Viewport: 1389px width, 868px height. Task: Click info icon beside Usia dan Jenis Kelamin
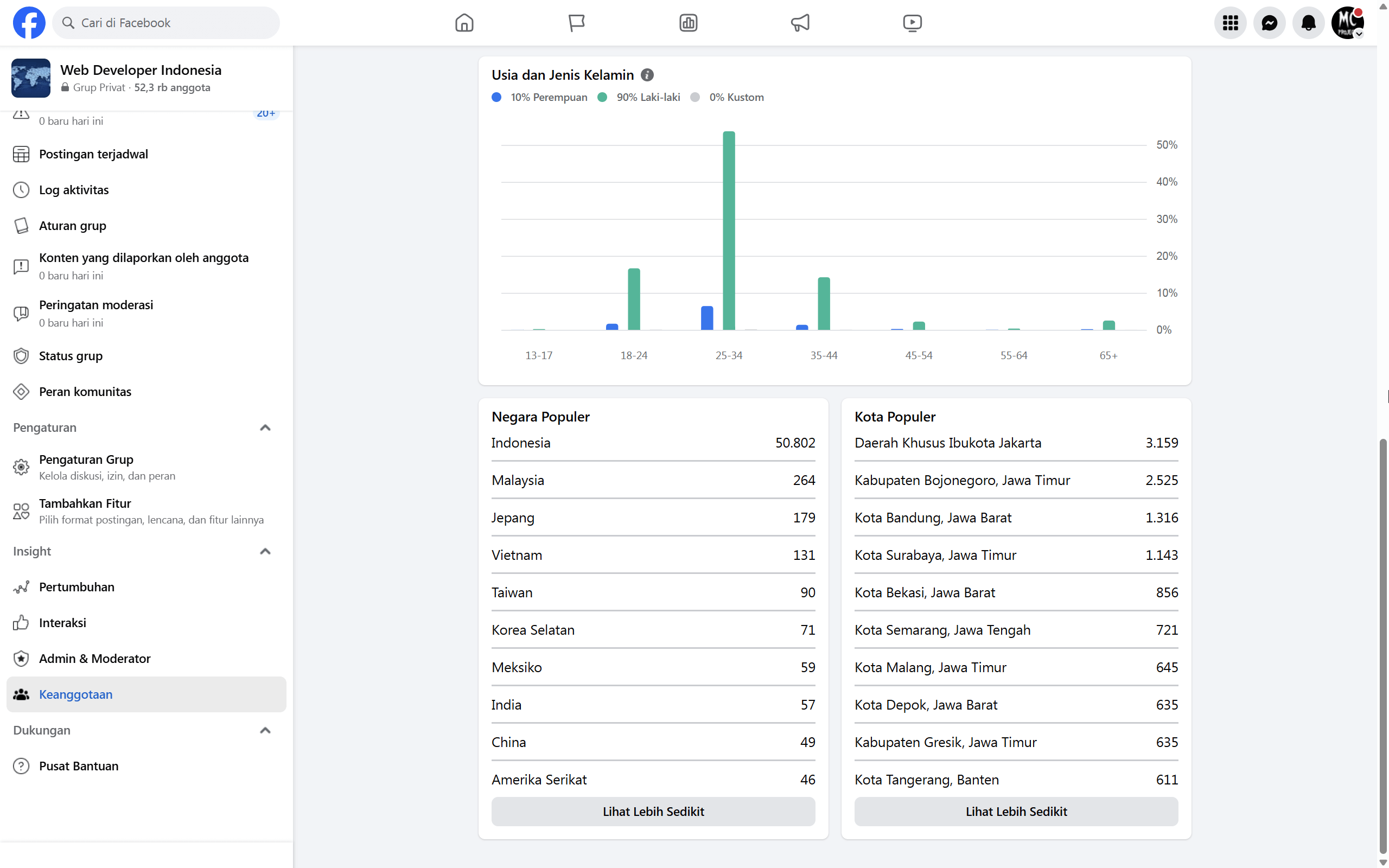tap(647, 75)
